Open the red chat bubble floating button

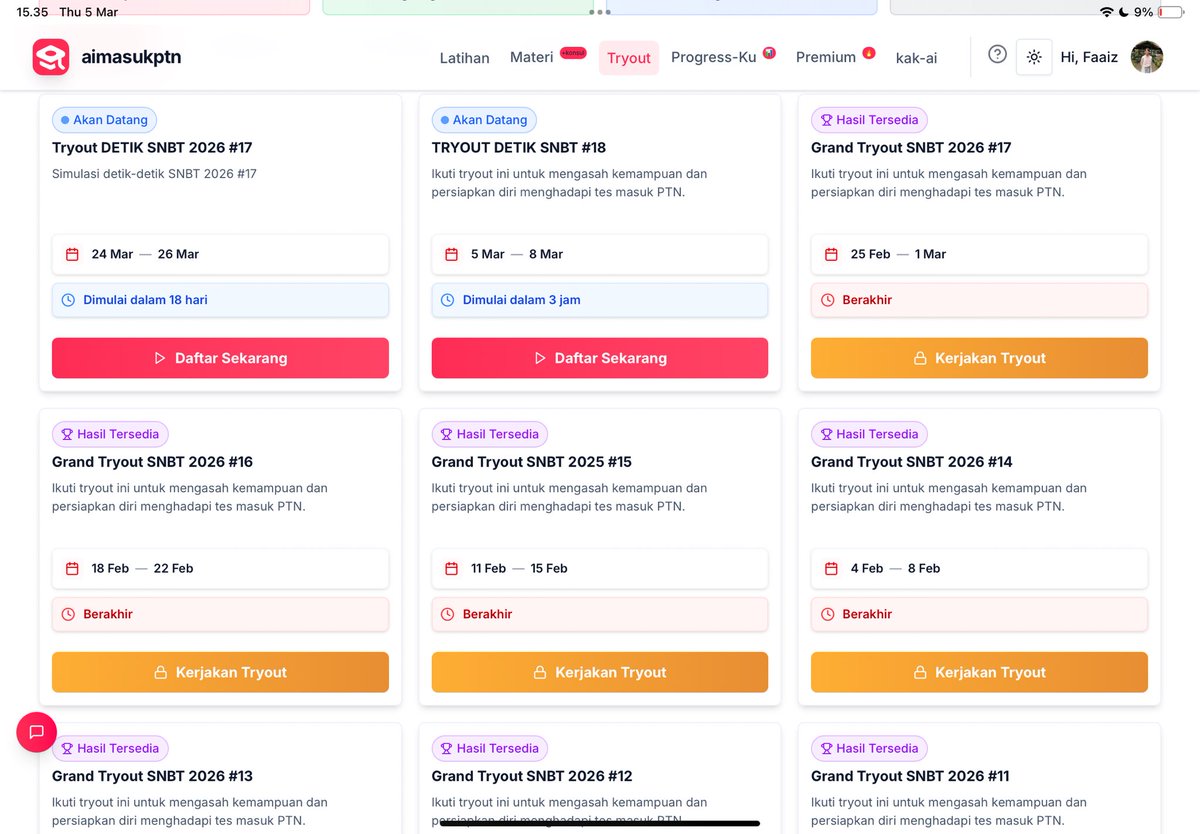coord(37,732)
